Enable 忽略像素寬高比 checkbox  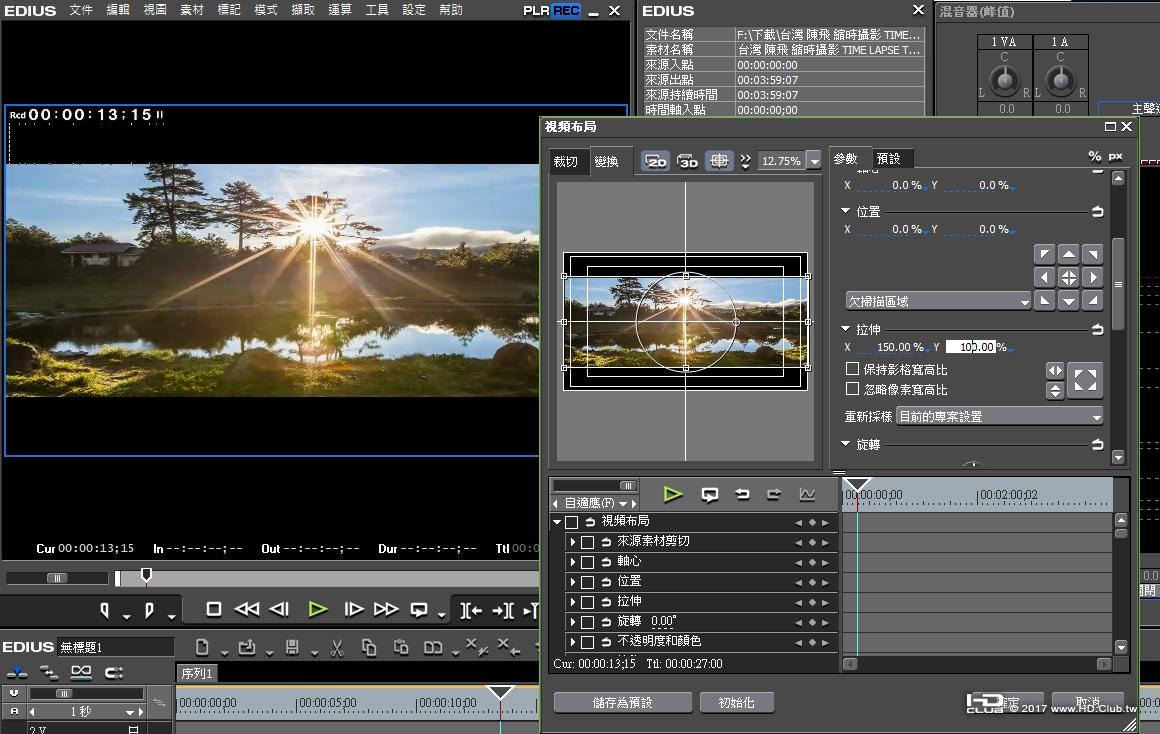click(x=852, y=388)
